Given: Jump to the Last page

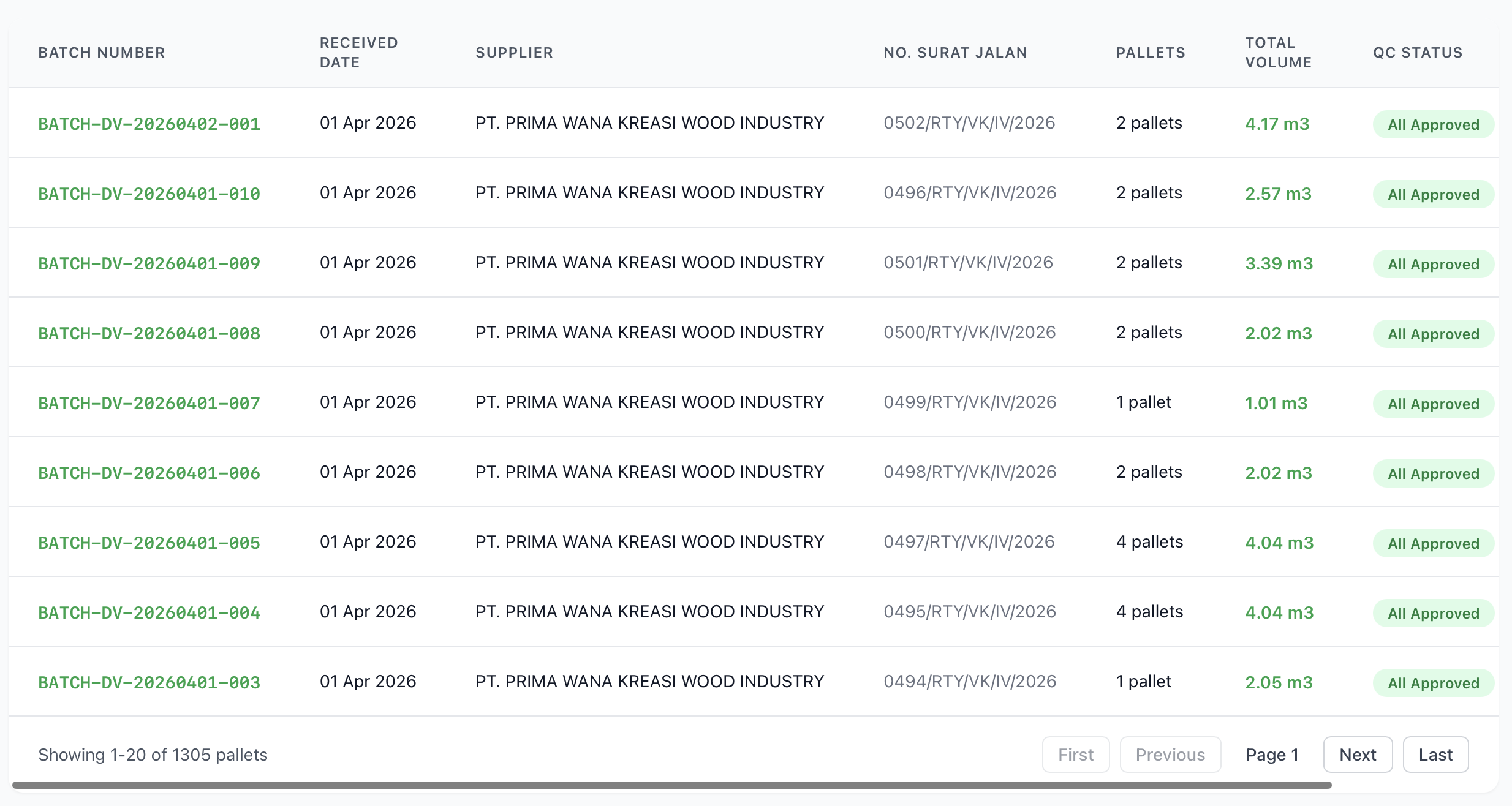Looking at the screenshot, I should point(1435,755).
